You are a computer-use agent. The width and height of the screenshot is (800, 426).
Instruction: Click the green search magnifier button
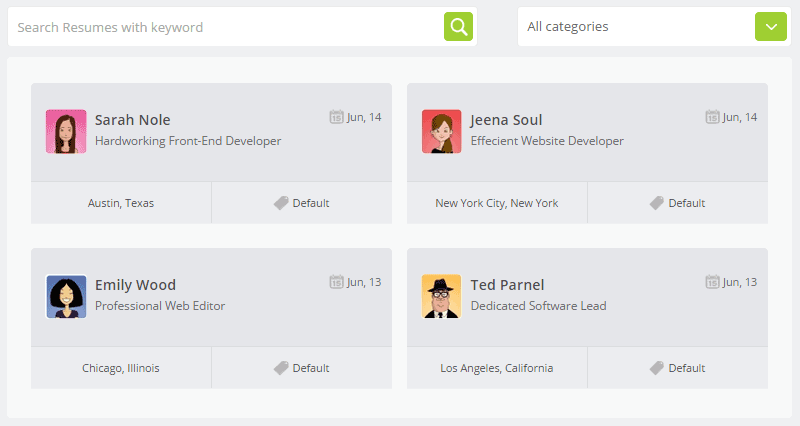pos(458,27)
